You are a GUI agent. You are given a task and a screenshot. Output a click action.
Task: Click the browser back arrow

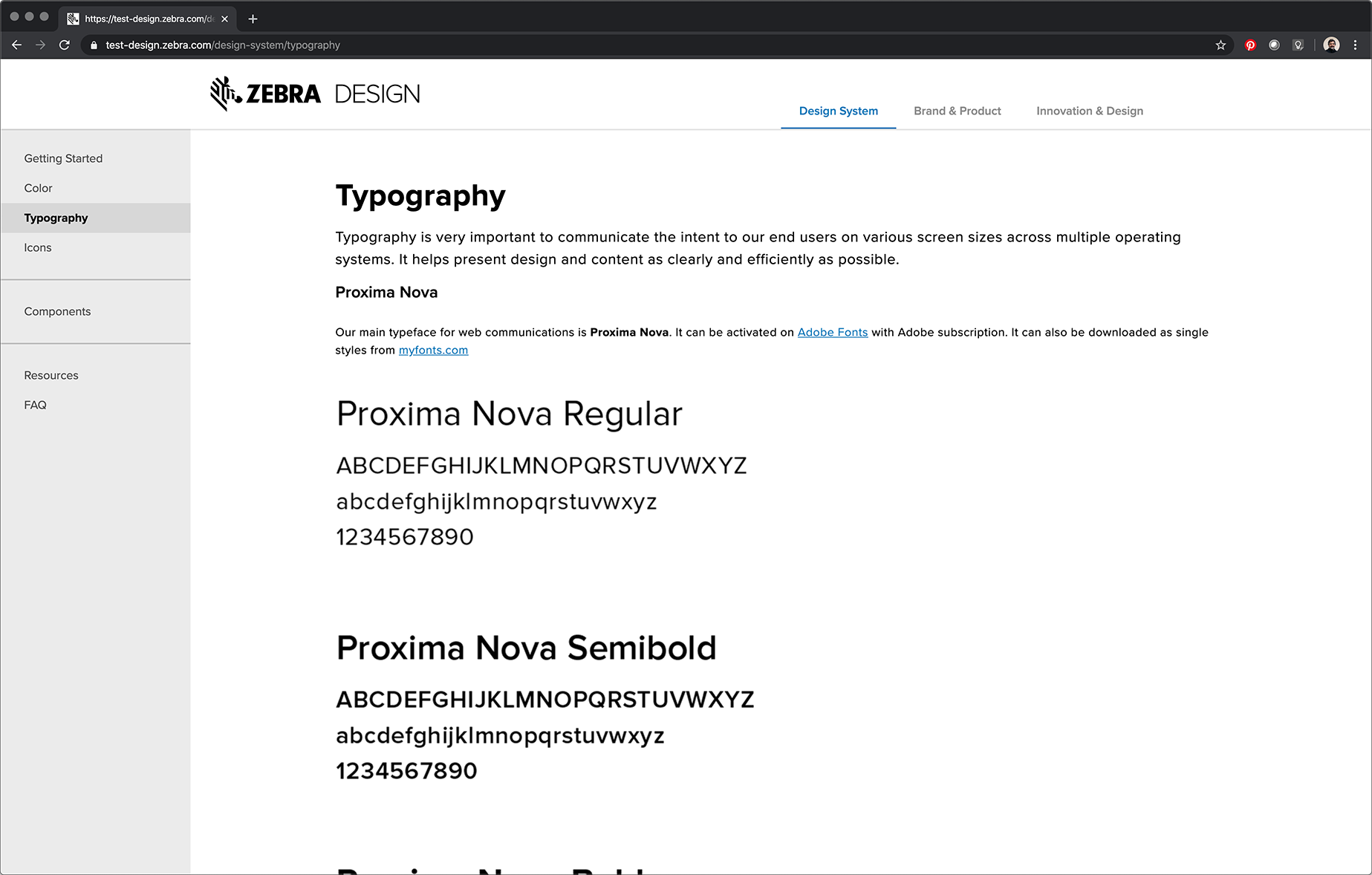[16, 45]
